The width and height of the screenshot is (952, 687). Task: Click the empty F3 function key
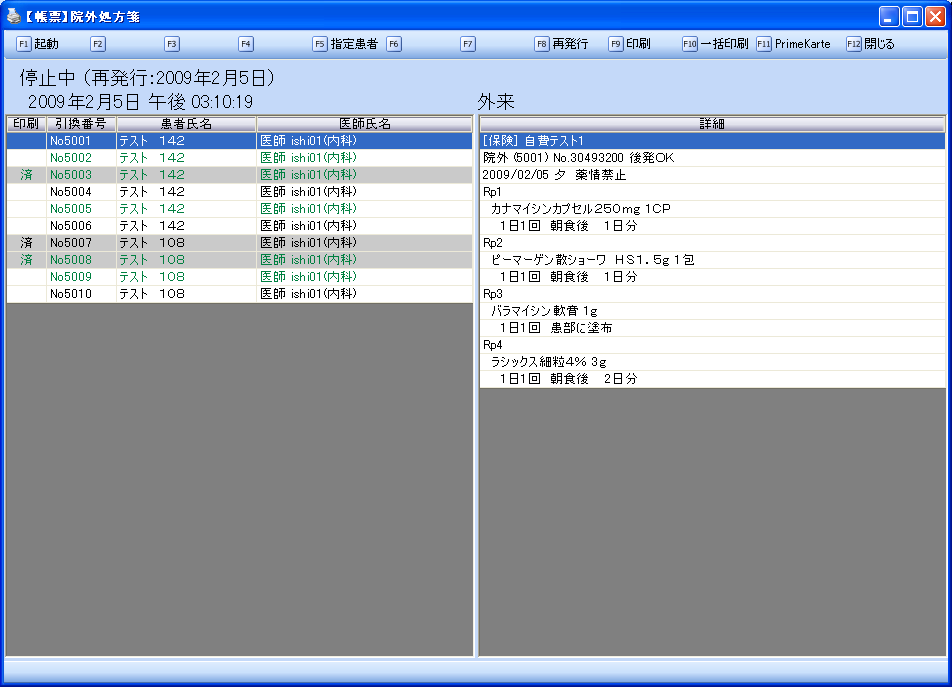pyautogui.click(x=172, y=44)
